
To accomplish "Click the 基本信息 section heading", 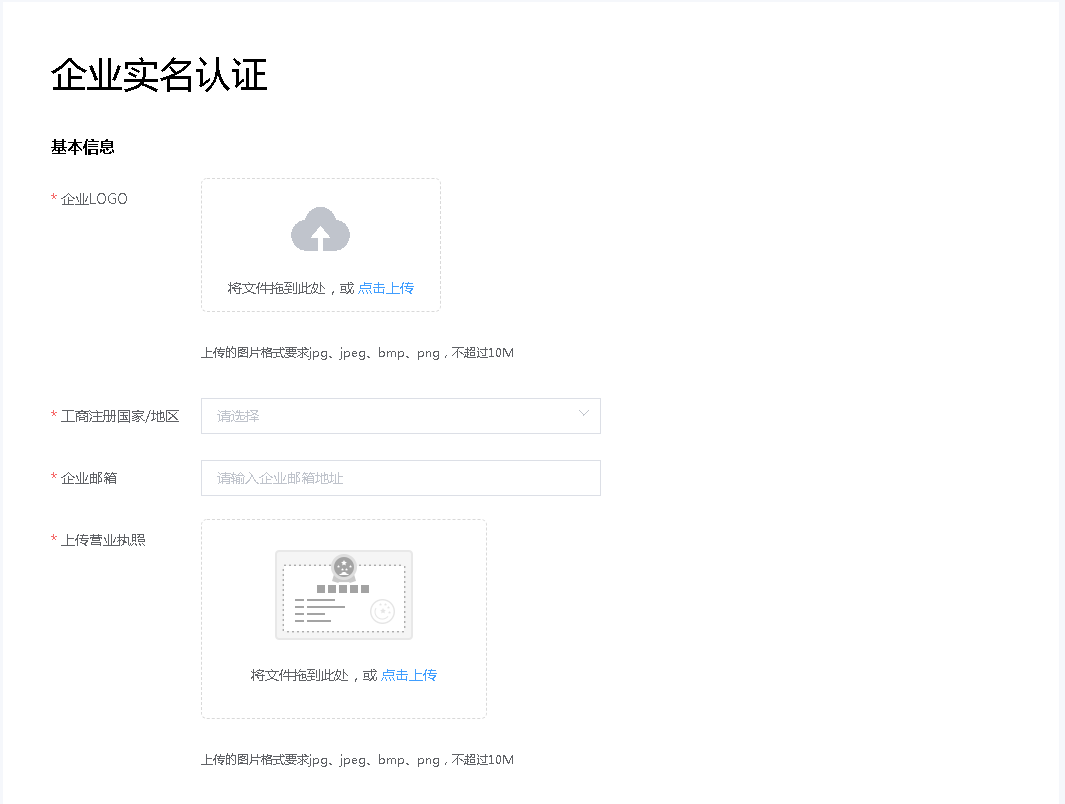I will click(x=83, y=147).
